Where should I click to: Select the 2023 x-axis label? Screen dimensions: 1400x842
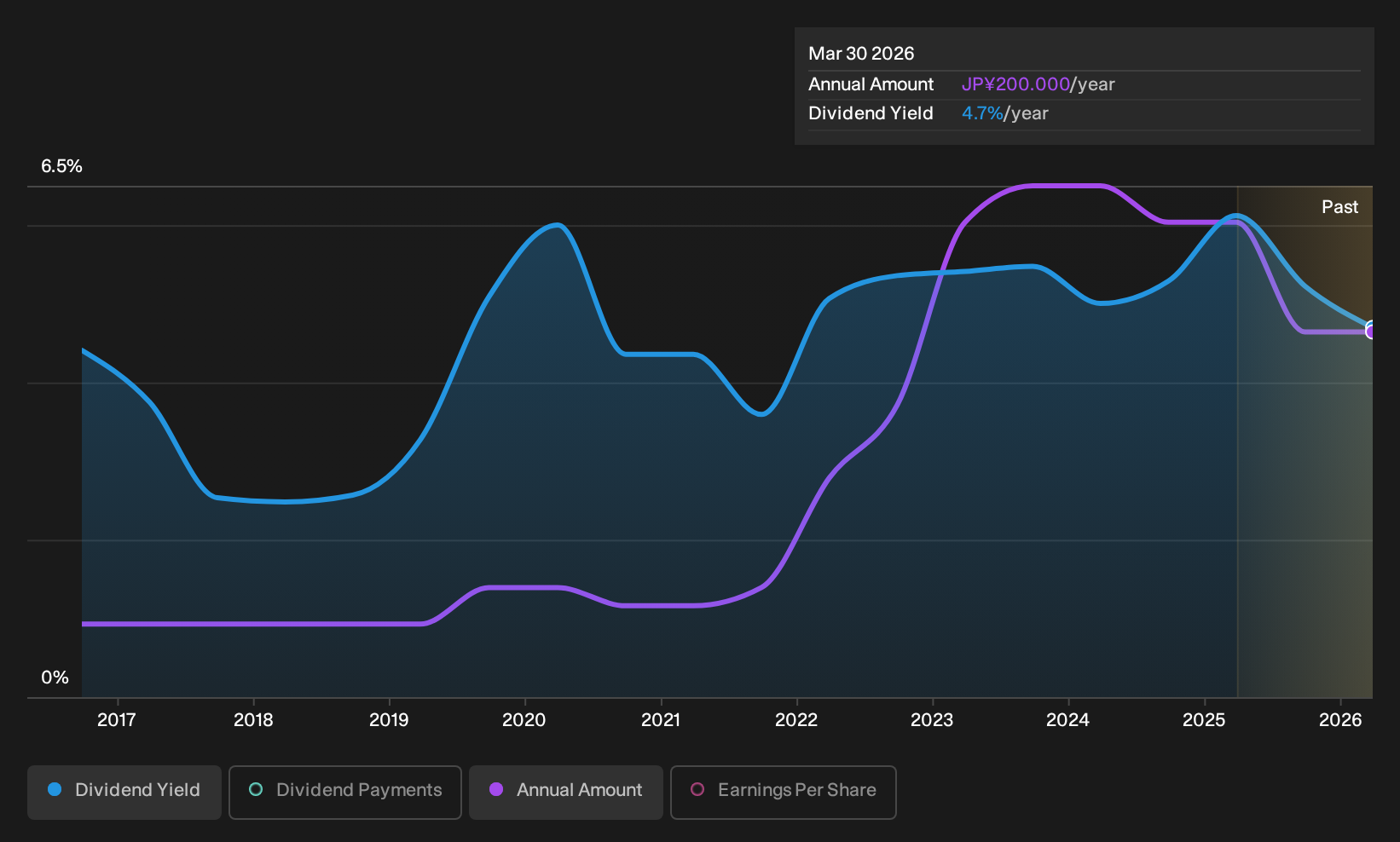coord(932,720)
